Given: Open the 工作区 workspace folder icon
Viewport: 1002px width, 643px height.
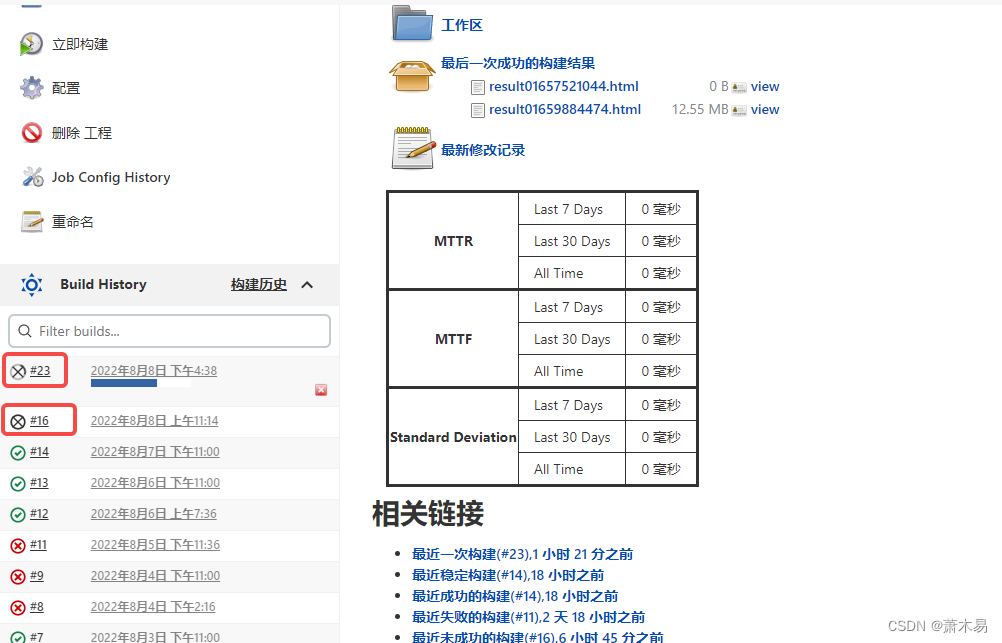Looking at the screenshot, I should [412, 23].
